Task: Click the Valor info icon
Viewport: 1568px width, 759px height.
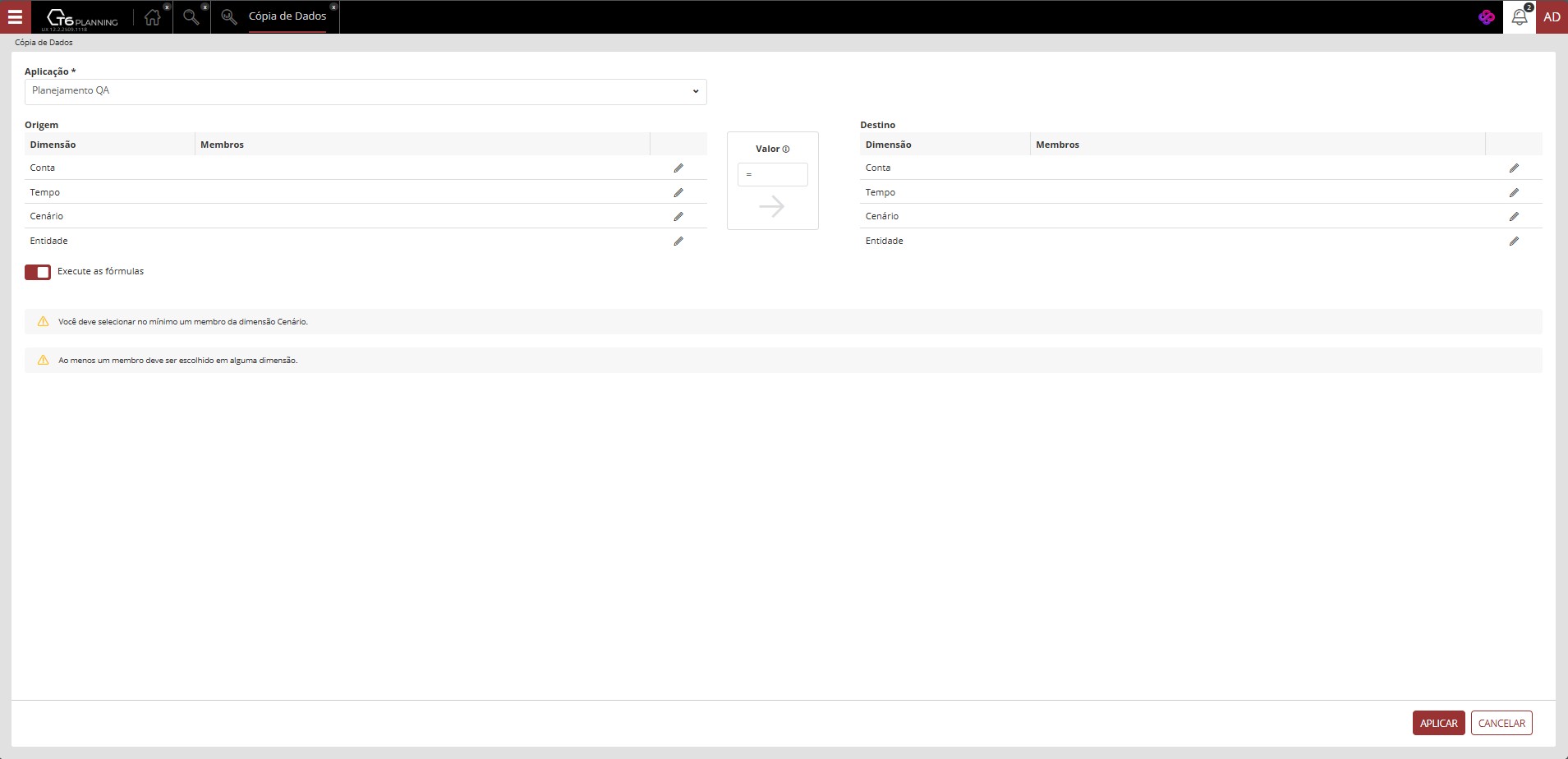Action: tap(786, 149)
